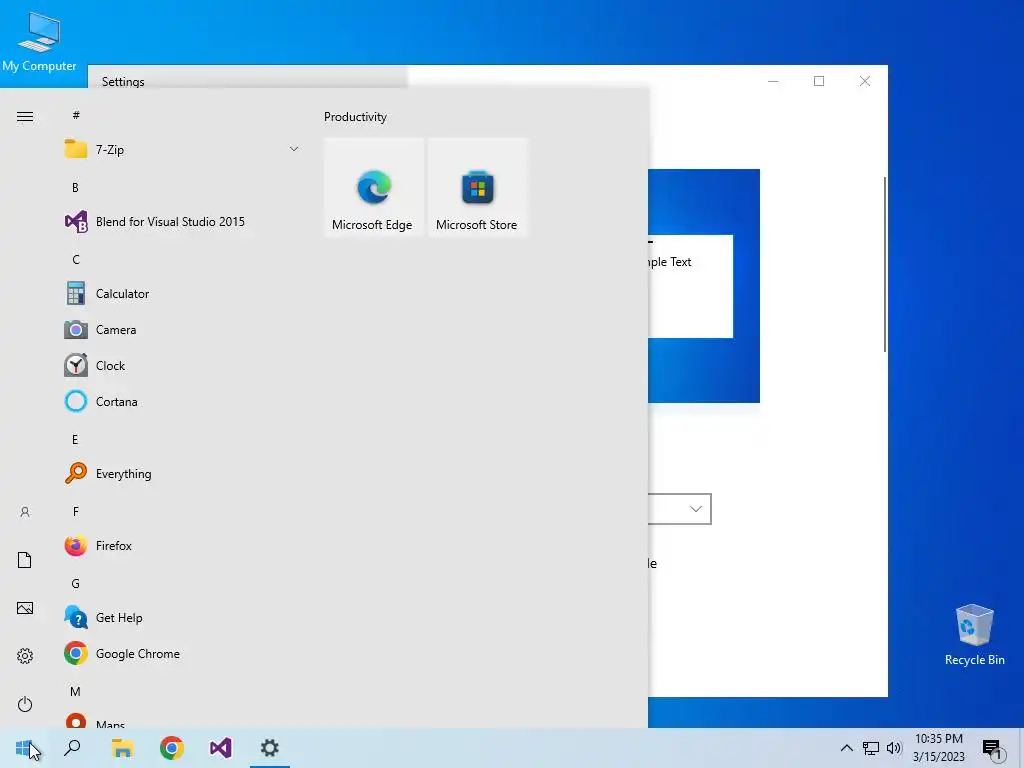Open taskbar Search magnifier

(x=72, y=748)
